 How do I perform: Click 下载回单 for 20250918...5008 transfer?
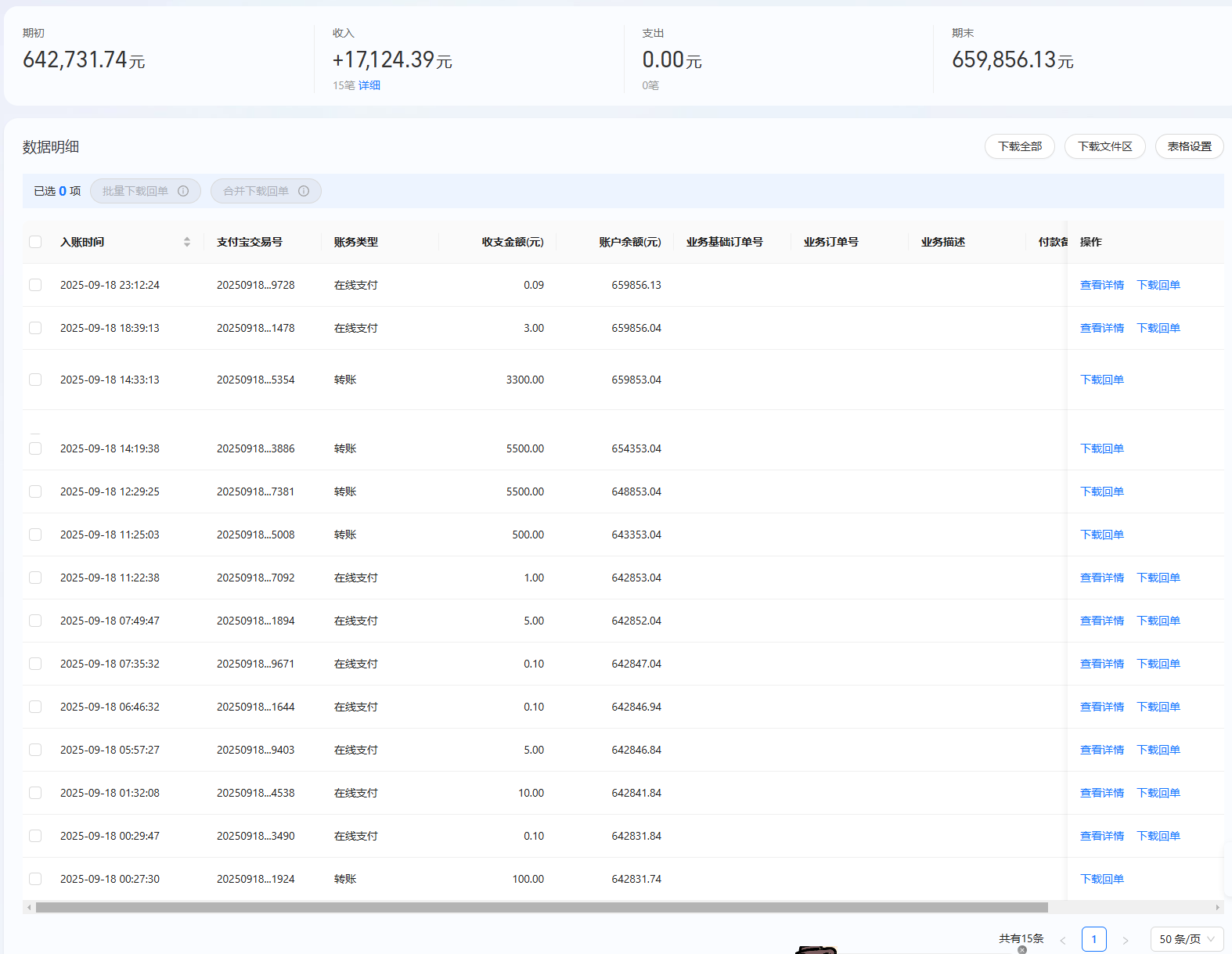pyautogui.click(x=1101, y=535)
